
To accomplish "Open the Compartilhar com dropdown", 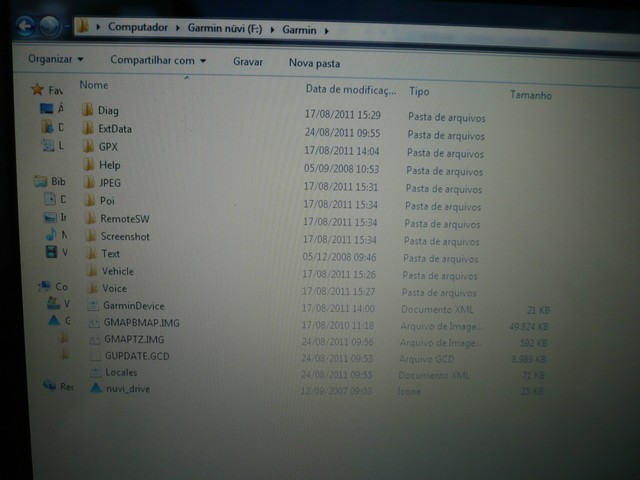I will 158,60.
